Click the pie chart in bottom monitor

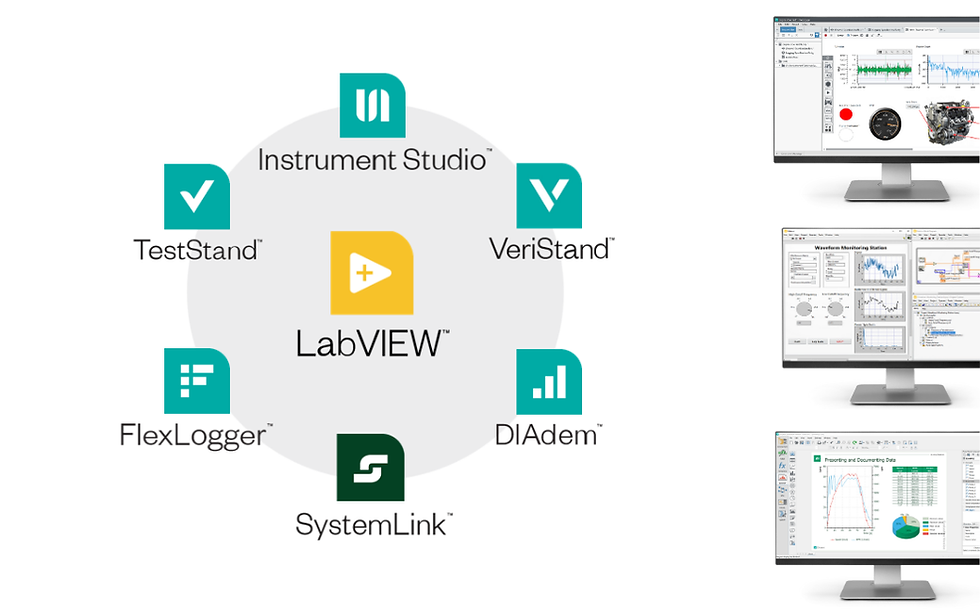[x=906, y=526]
